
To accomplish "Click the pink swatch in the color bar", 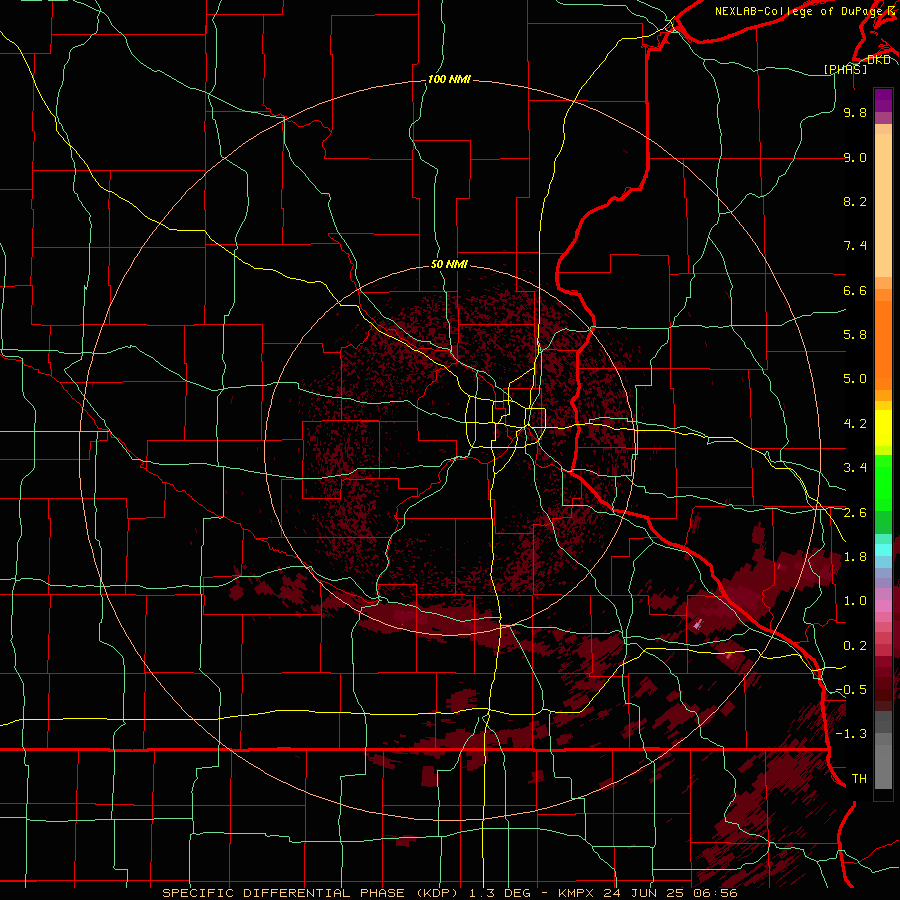I will tap(883, 606).
